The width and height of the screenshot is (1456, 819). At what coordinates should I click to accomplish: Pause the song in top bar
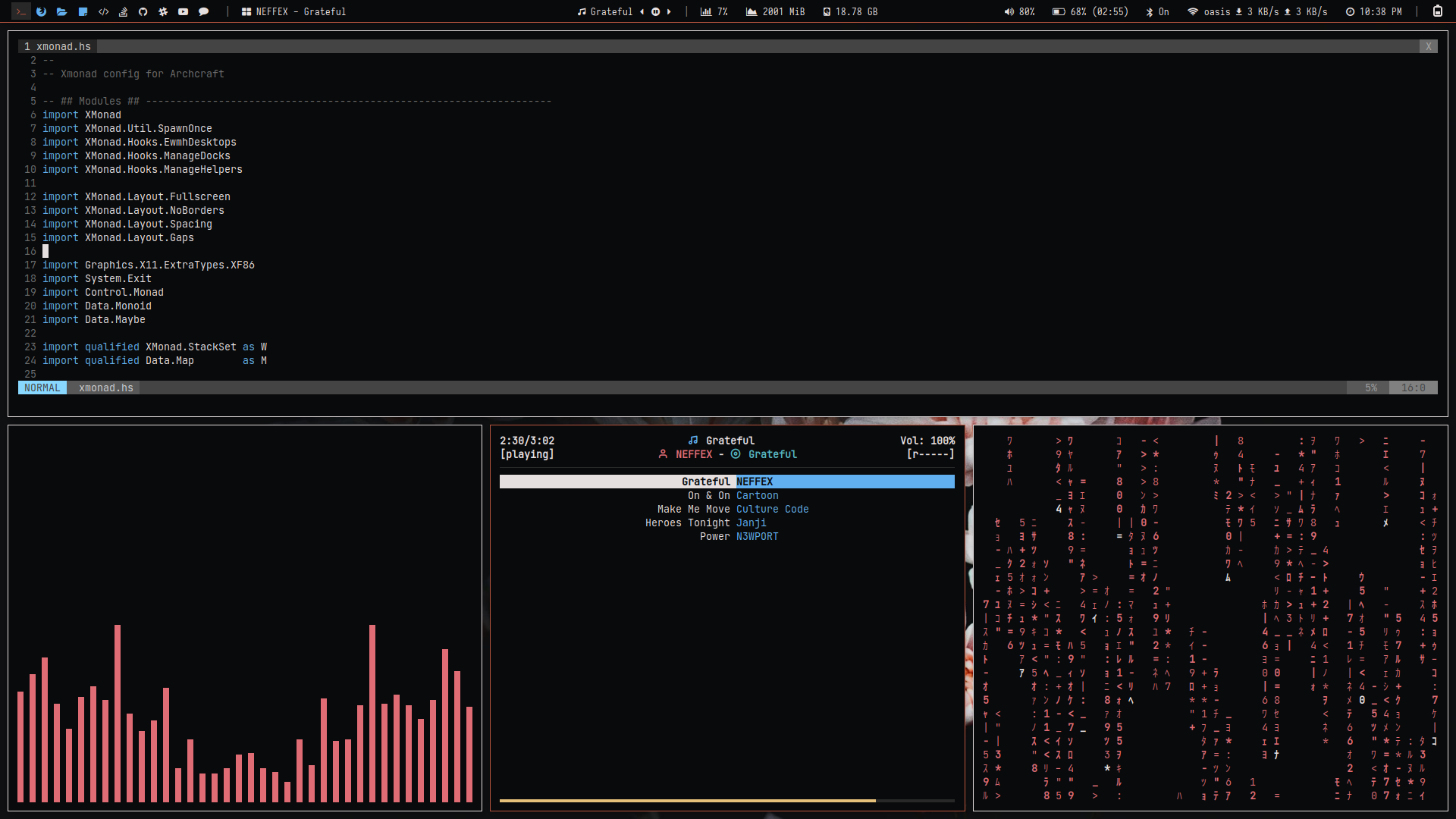click(x=655, y=11)
